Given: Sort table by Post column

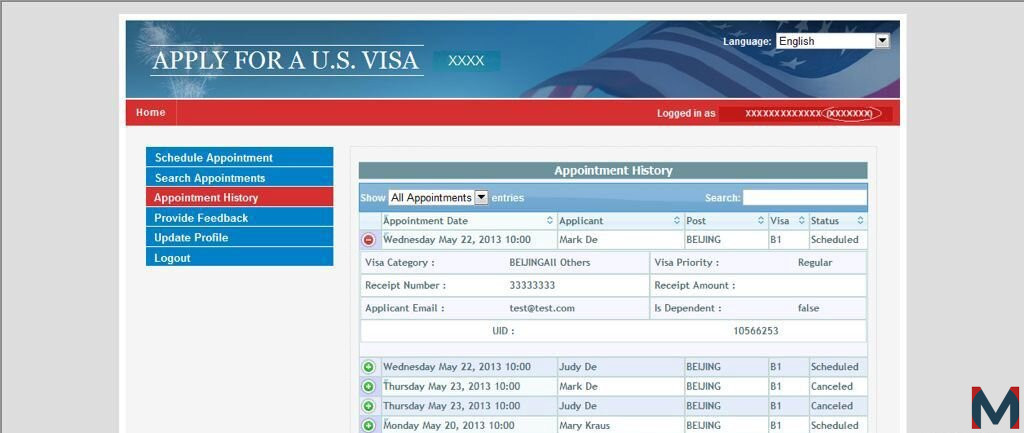Looking at the screenshot, I should coord(725,221).
